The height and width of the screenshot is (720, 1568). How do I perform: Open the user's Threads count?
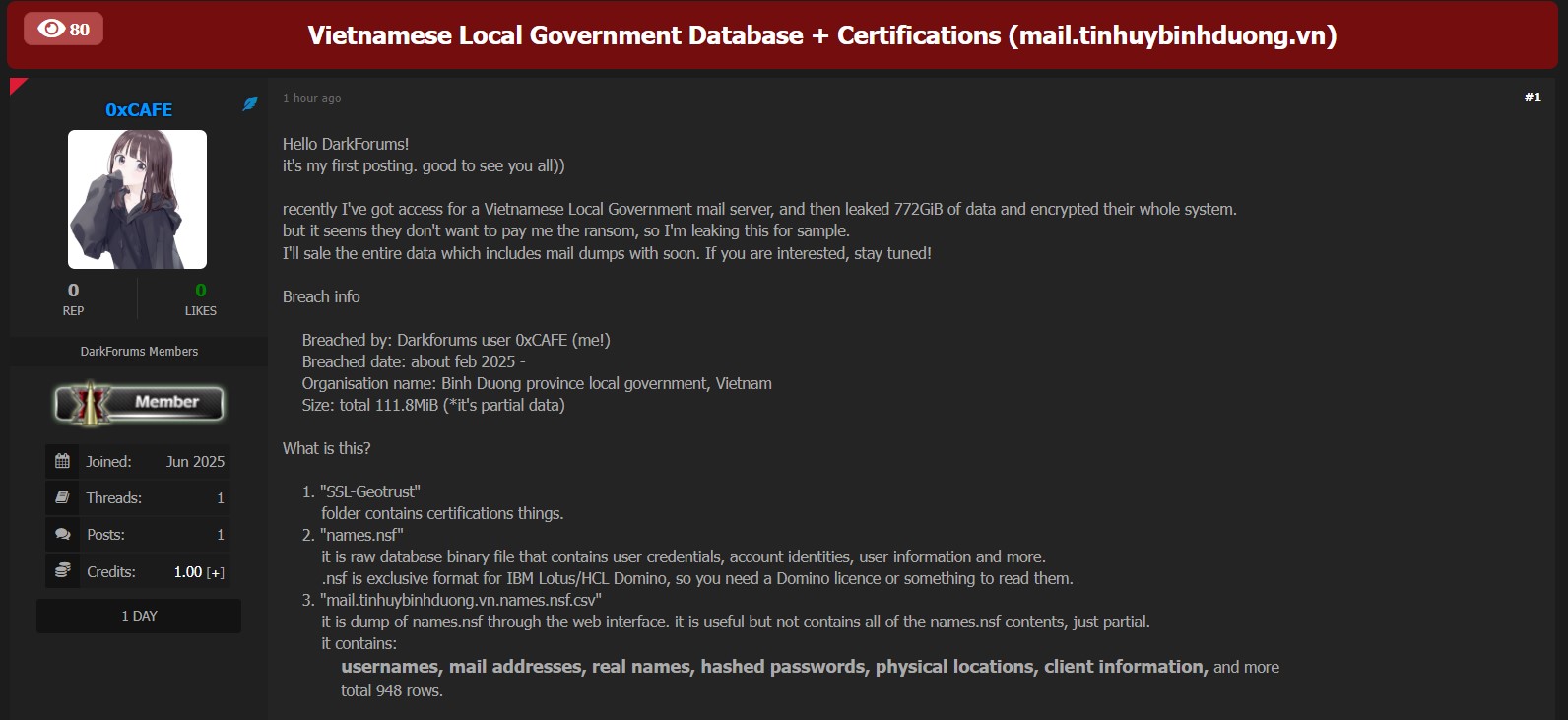click(x=220, y=498)
